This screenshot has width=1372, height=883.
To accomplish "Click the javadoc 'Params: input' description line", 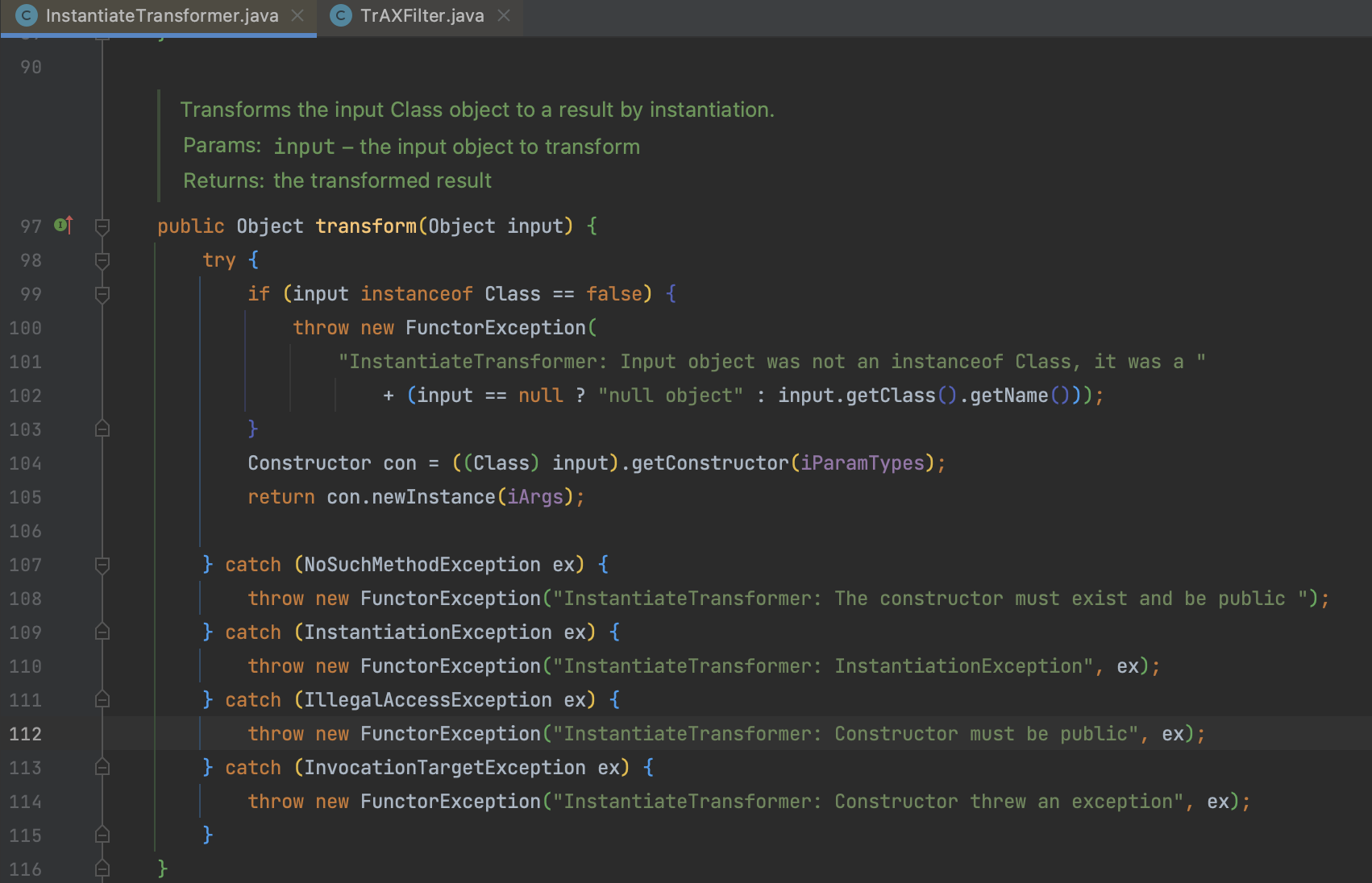I will (x=411, y=147).
